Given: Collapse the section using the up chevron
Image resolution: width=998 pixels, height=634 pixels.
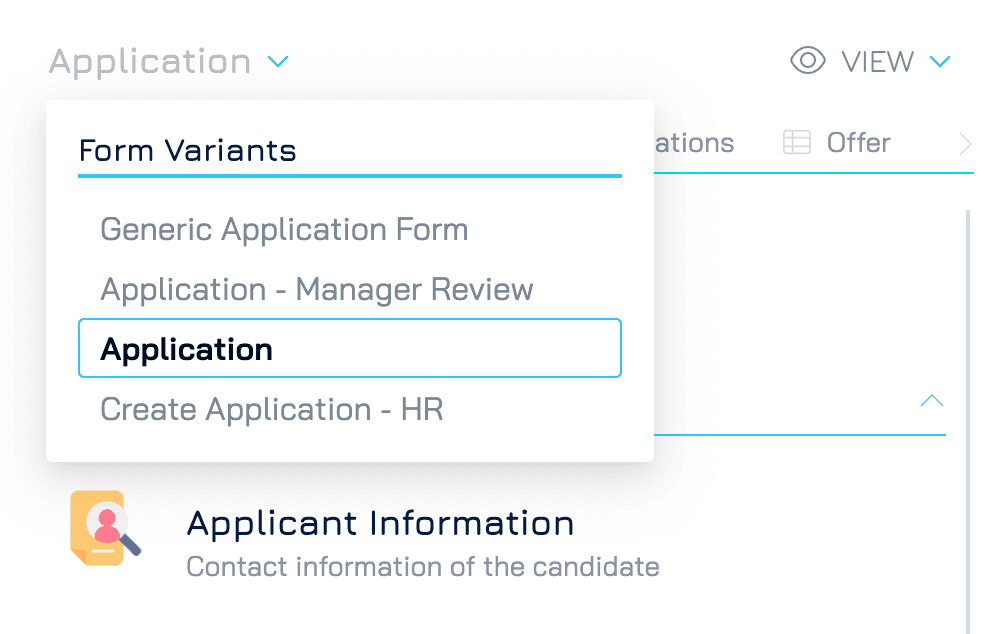Looking at the screenshot, I should (x=932, y=400).
